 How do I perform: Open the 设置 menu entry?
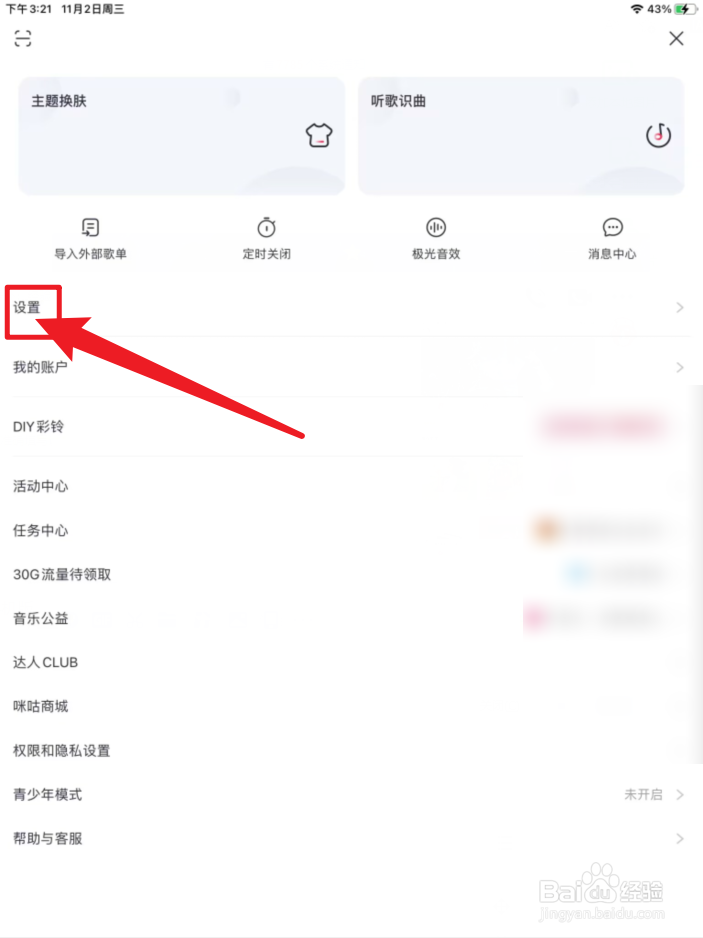coord(27,307)
